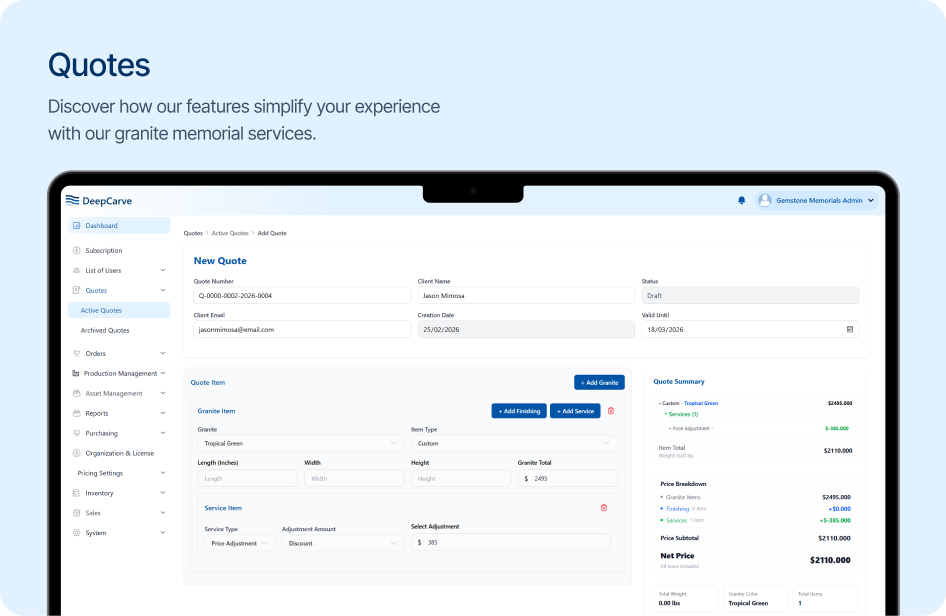Delete the Service Item with trash icon
Screen dimensions: 946x616
(603, 508)
